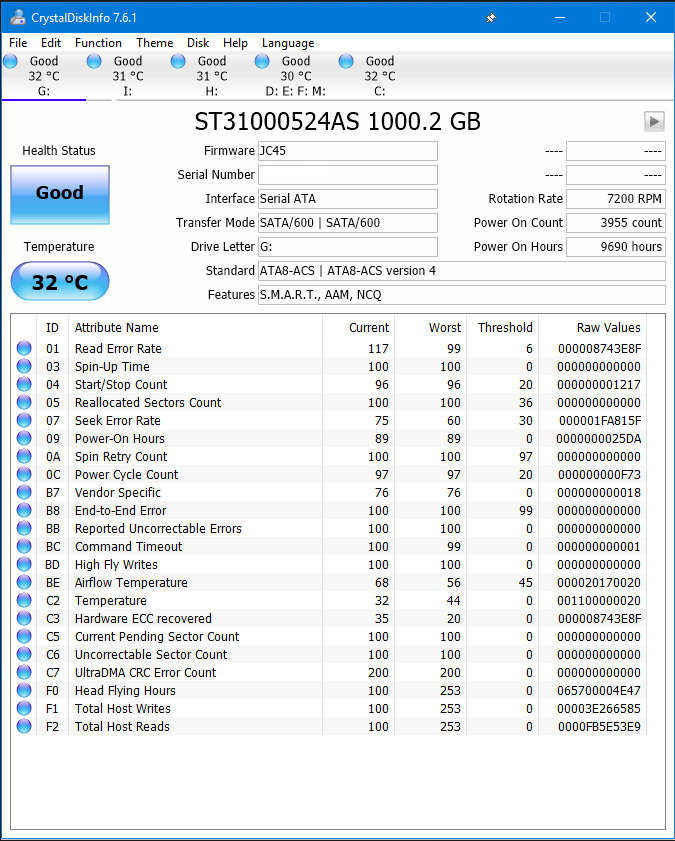Select the D: E: F: M: disk orb
The height and width of the screenshot is (841, 675).
pos(262,61)
